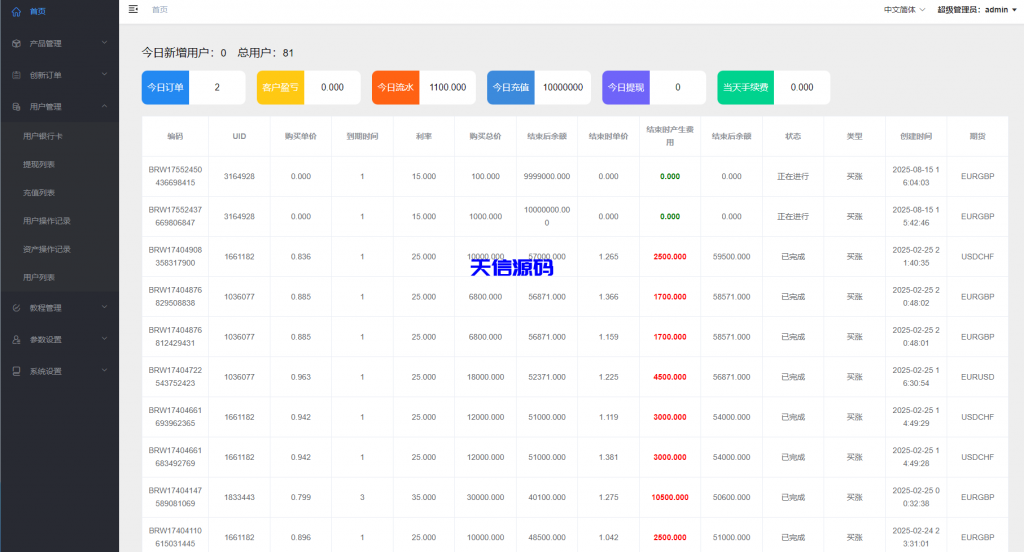Image resolution: width=1024 pixels, height=552 pixels.
Task: Click the 编码 column header
Action: [x=175, y=137]
